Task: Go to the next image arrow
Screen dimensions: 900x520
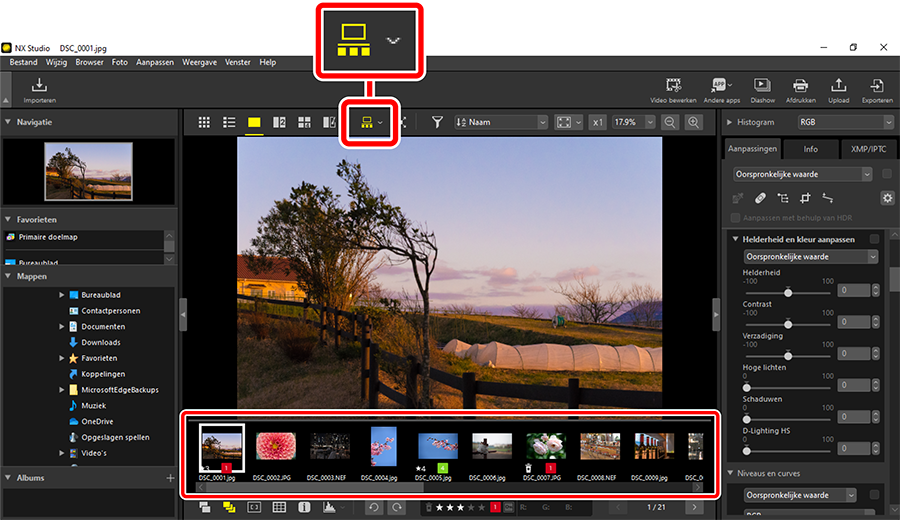Action: (x=694, y=507)
